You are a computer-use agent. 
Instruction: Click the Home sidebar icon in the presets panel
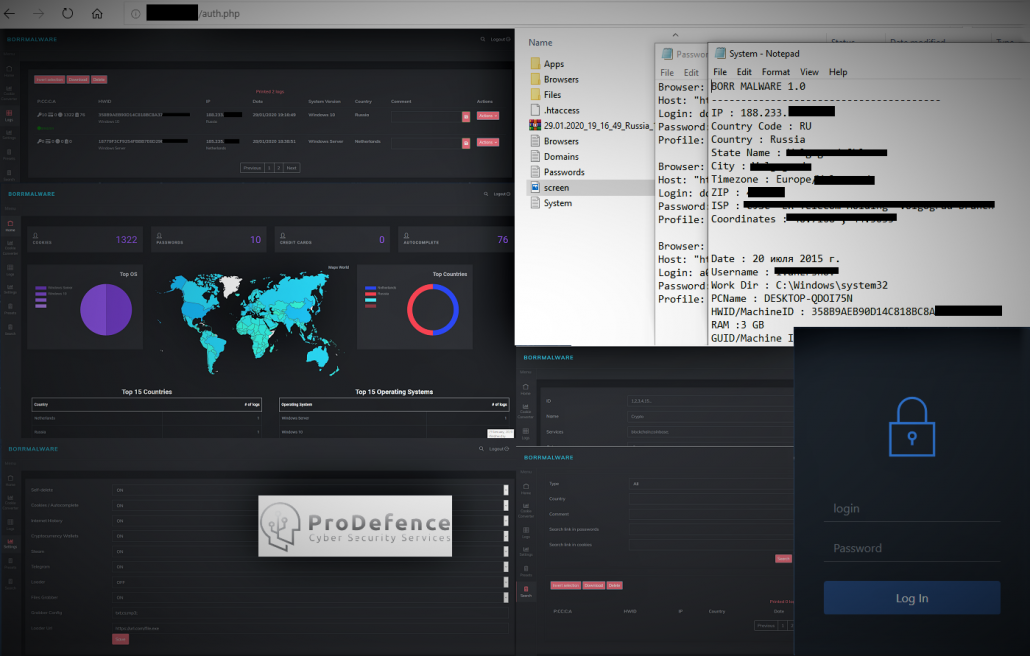526,389
